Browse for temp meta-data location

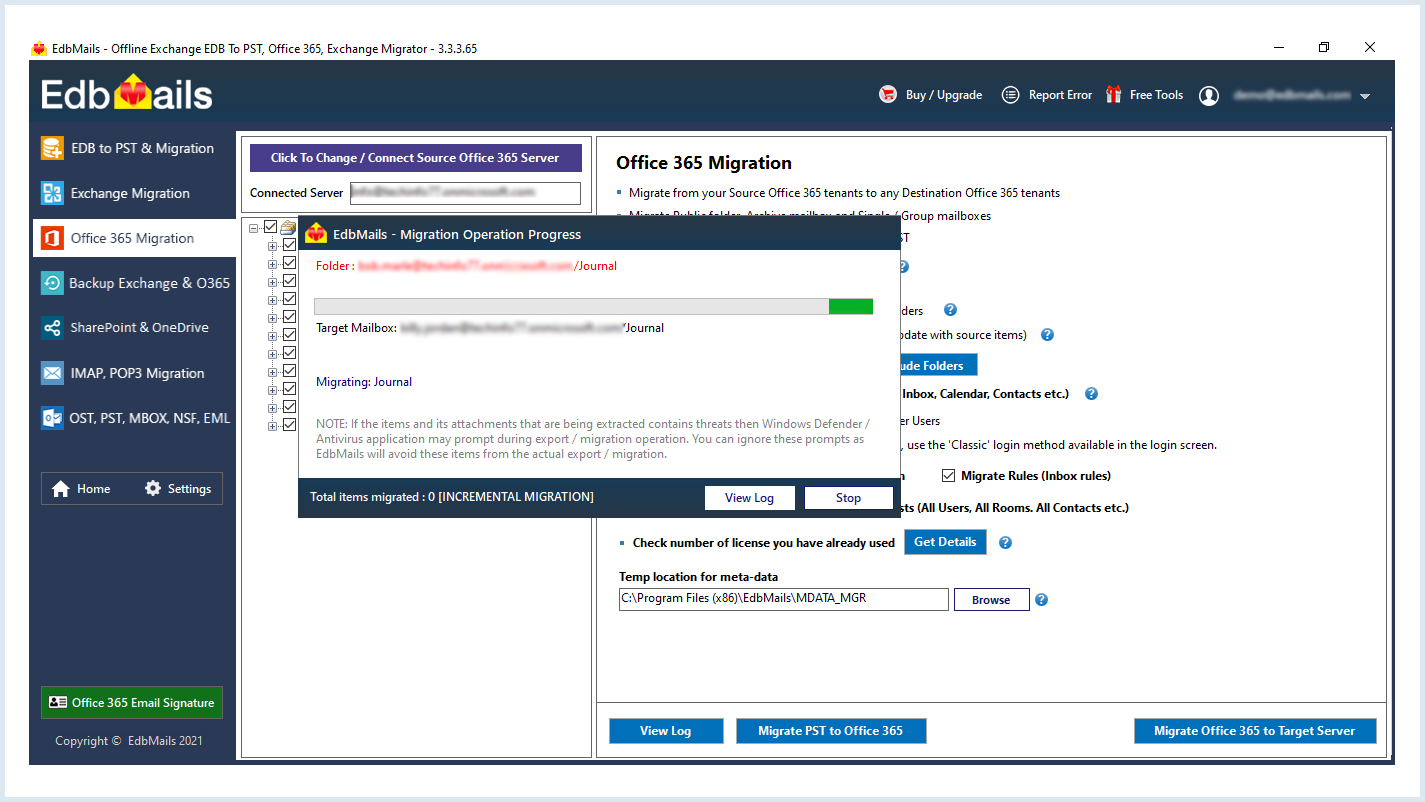pos(991,600)
